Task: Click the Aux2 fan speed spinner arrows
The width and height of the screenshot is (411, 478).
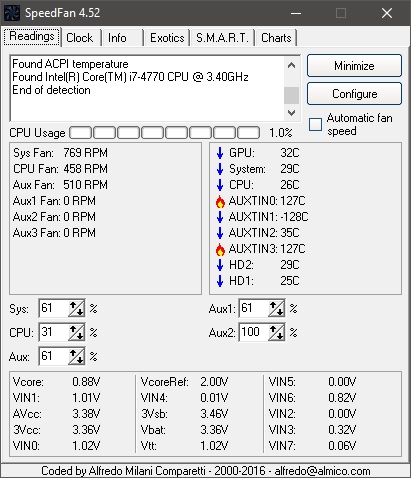Action: [276, 332]
